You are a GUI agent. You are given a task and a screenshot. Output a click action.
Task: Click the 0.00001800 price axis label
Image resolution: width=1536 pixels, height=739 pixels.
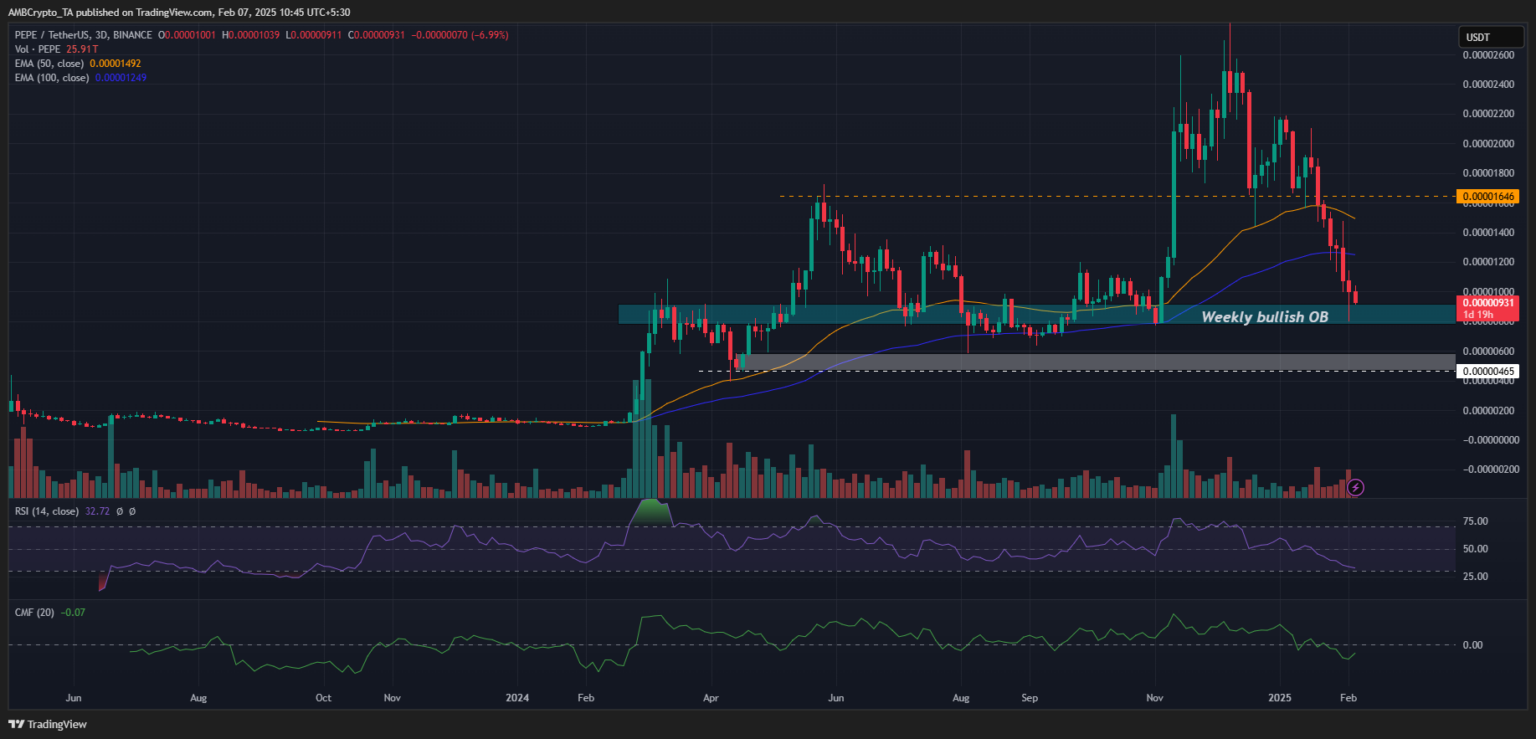tap(1490, 173)
